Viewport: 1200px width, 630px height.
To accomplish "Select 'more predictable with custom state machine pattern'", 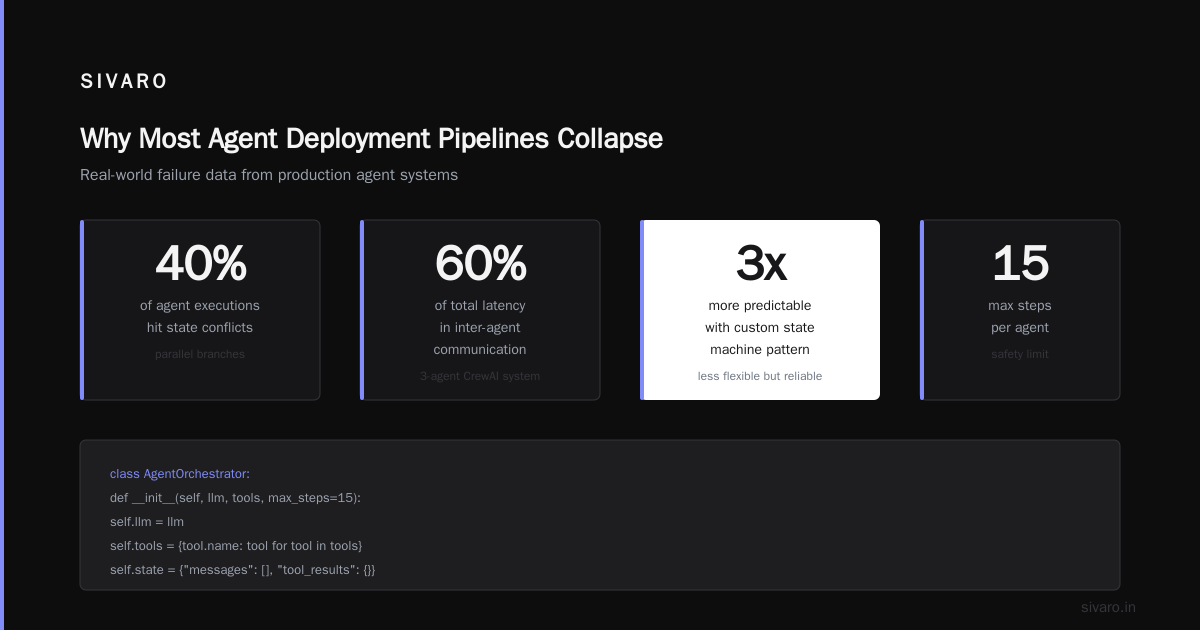I will coord(760,328).
